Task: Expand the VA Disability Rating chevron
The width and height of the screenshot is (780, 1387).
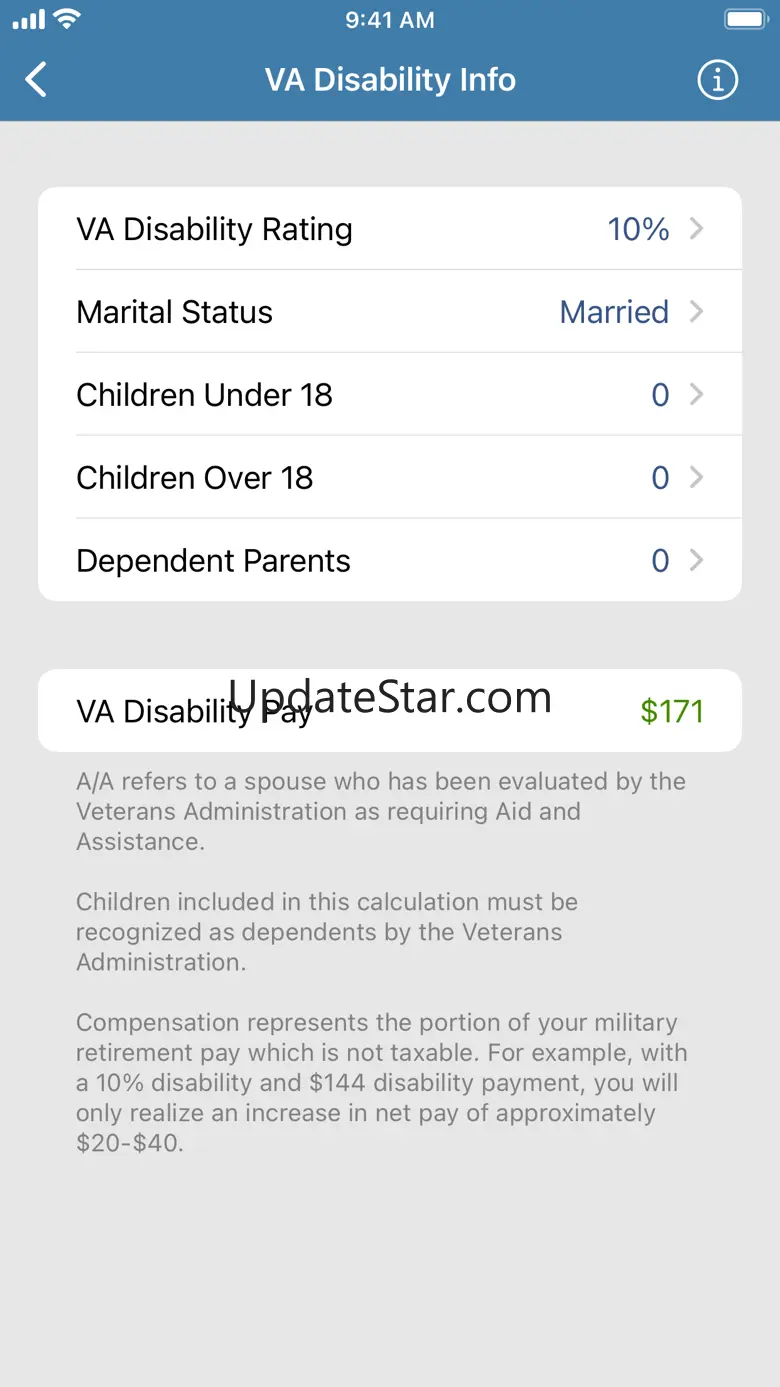Action: 697,229
